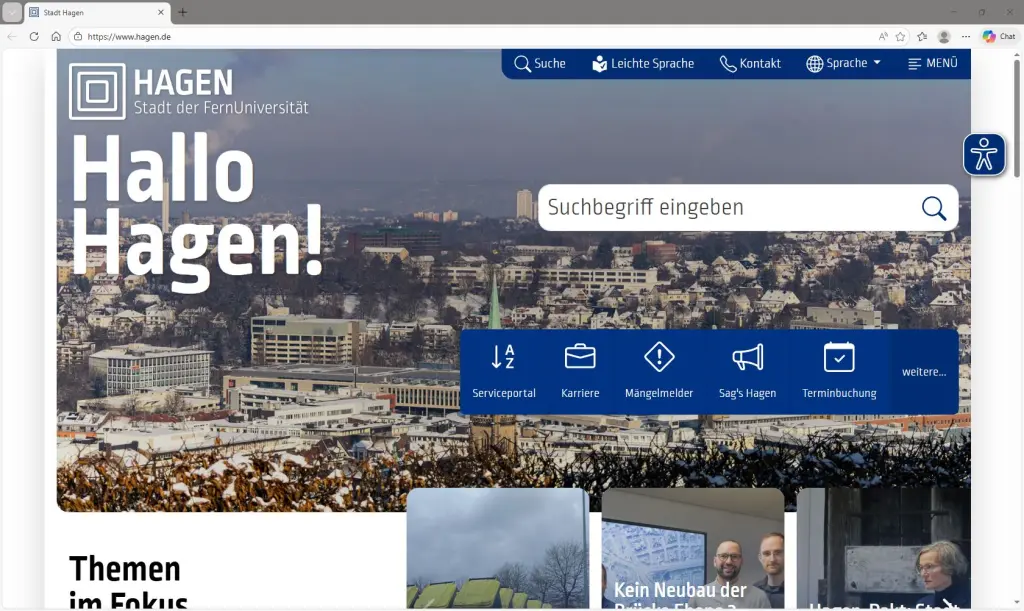
Task: Open the browser ellipsis settings menu
Action: click(966, 36)
